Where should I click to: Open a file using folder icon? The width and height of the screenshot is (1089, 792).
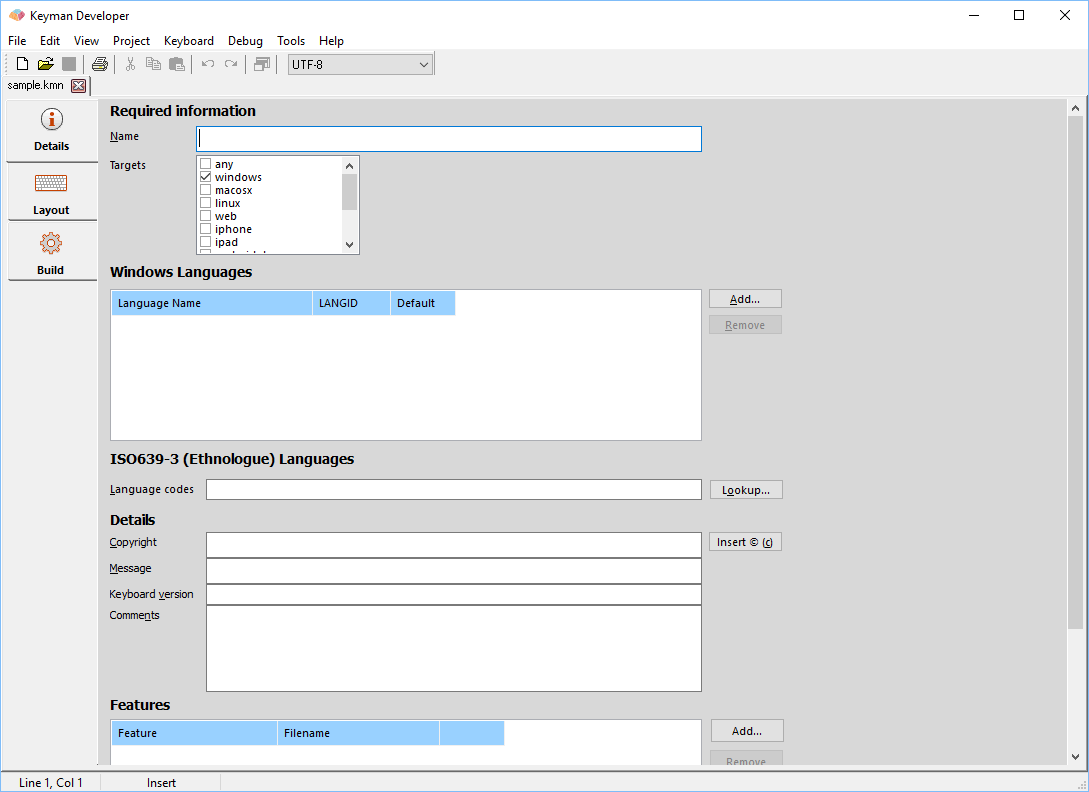click(x=46, y=65)
